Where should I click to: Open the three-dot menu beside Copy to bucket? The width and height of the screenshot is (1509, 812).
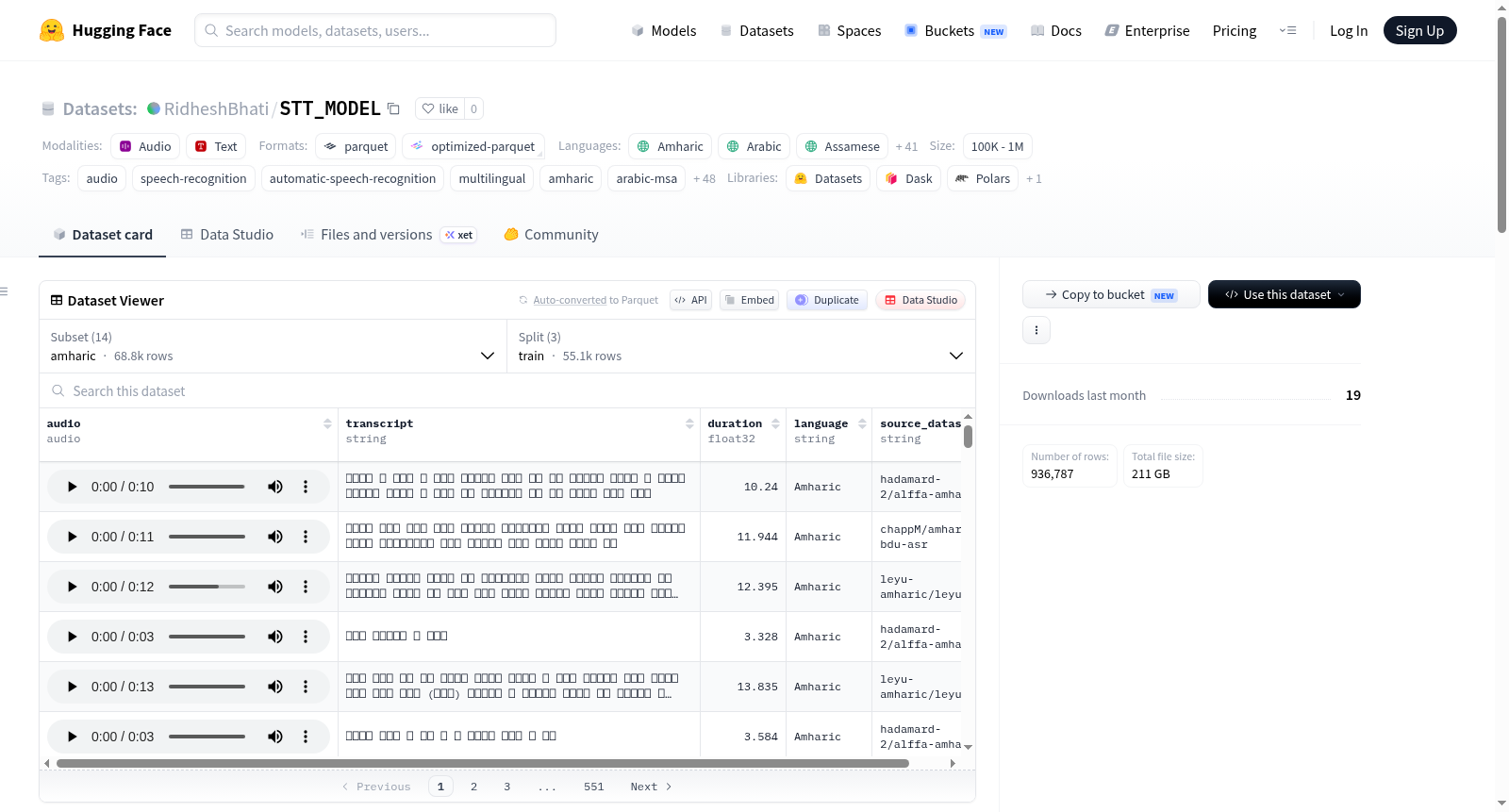[1036, 330]
